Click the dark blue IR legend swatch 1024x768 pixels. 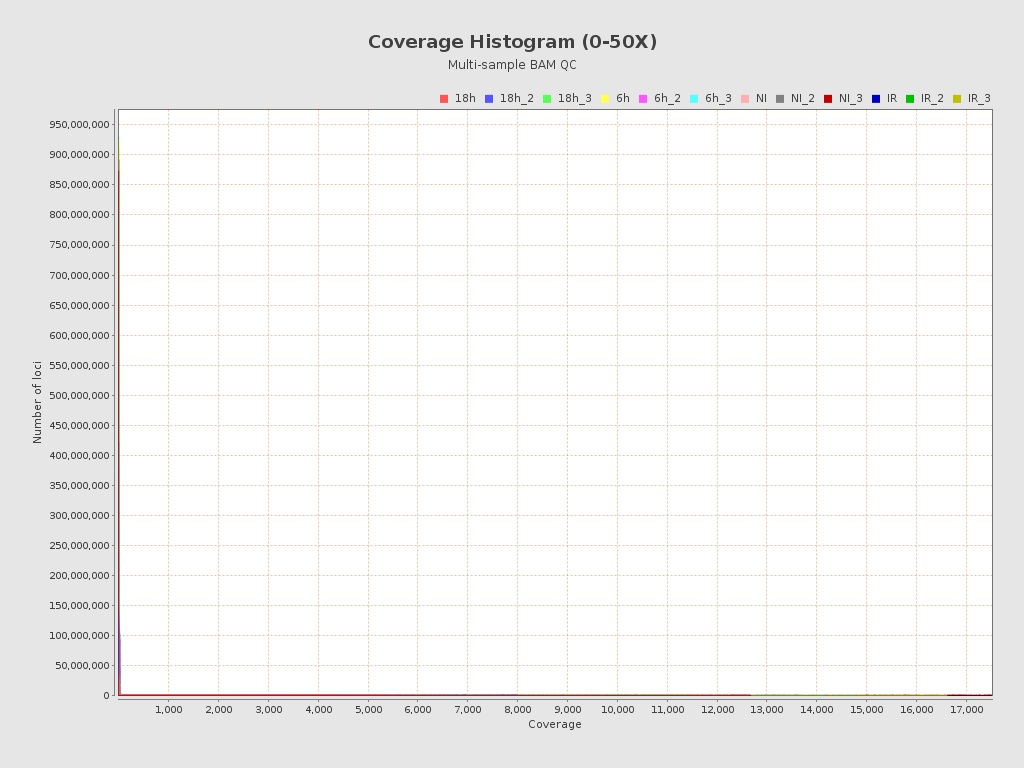(x=876, y=99)
